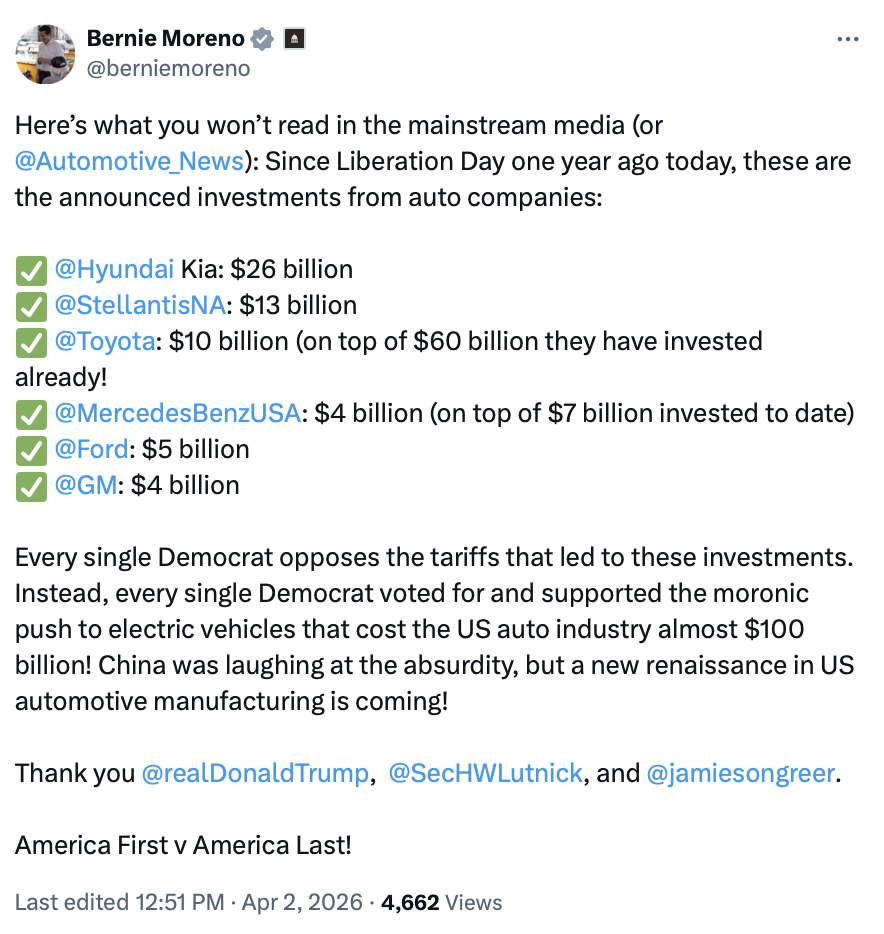Click the government affiliation badge icon

[294, 39]
